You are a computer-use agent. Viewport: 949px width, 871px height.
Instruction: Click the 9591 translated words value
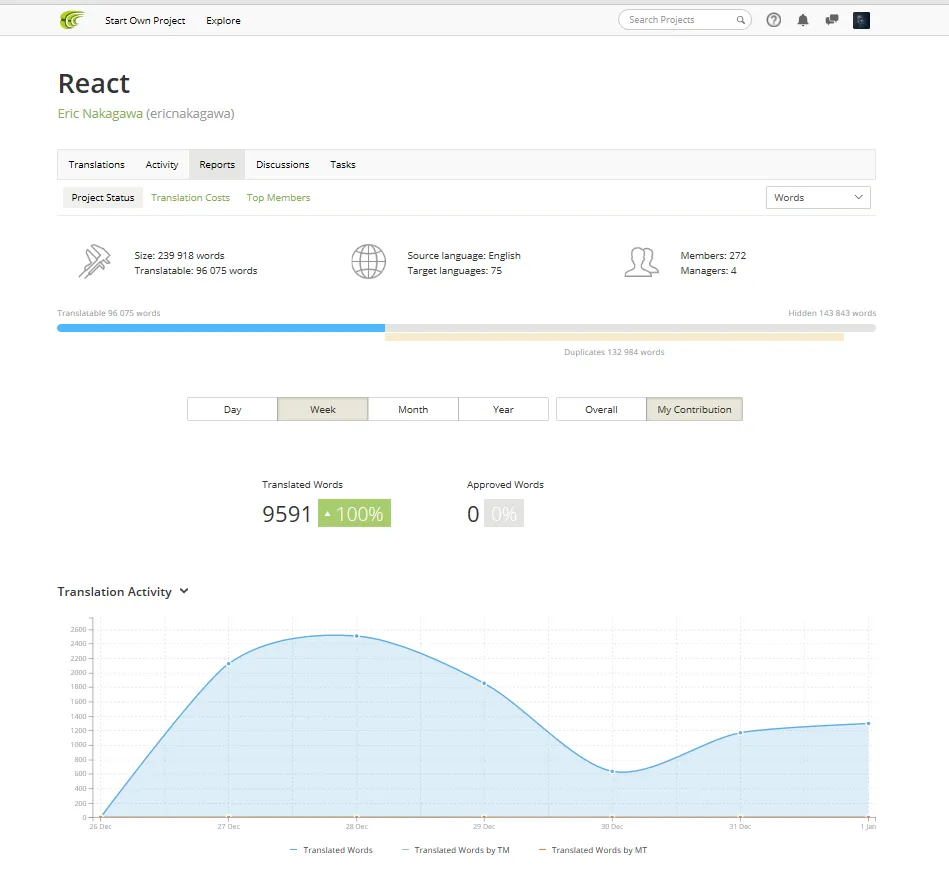[x=286, y=514]
